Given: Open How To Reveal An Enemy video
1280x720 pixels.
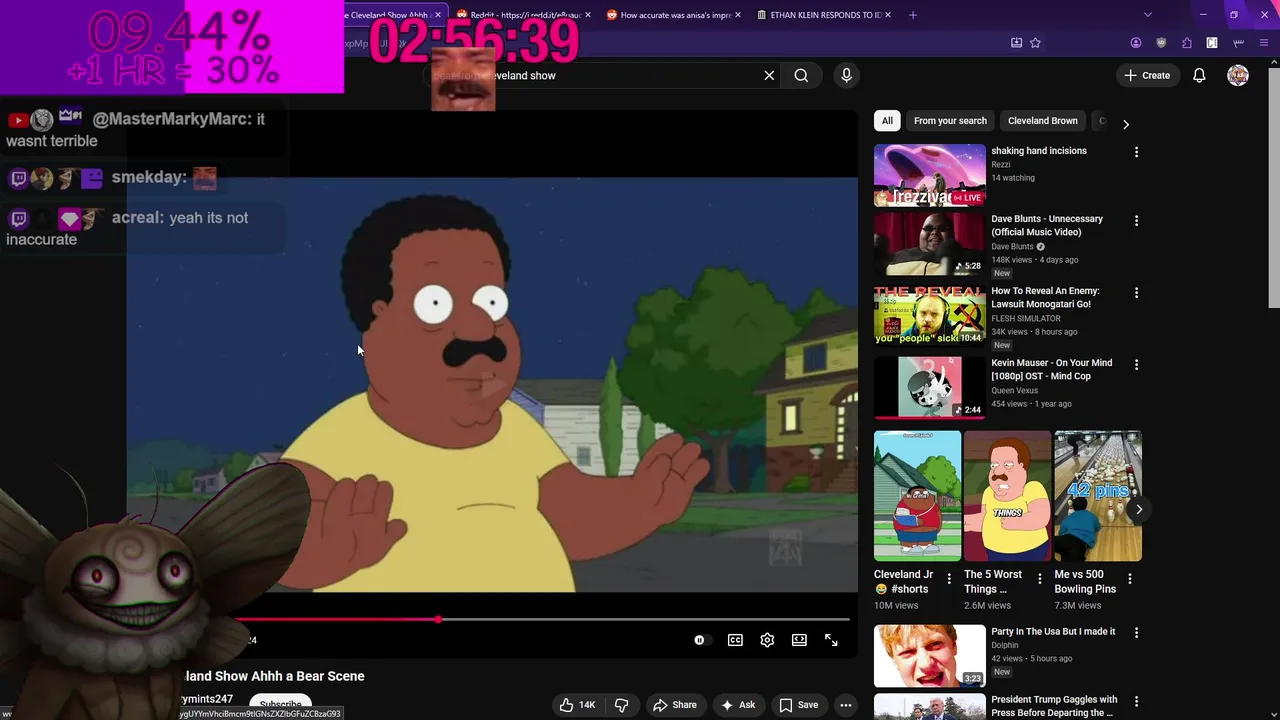Looking at the screenshot, I should tap(930, 316).
